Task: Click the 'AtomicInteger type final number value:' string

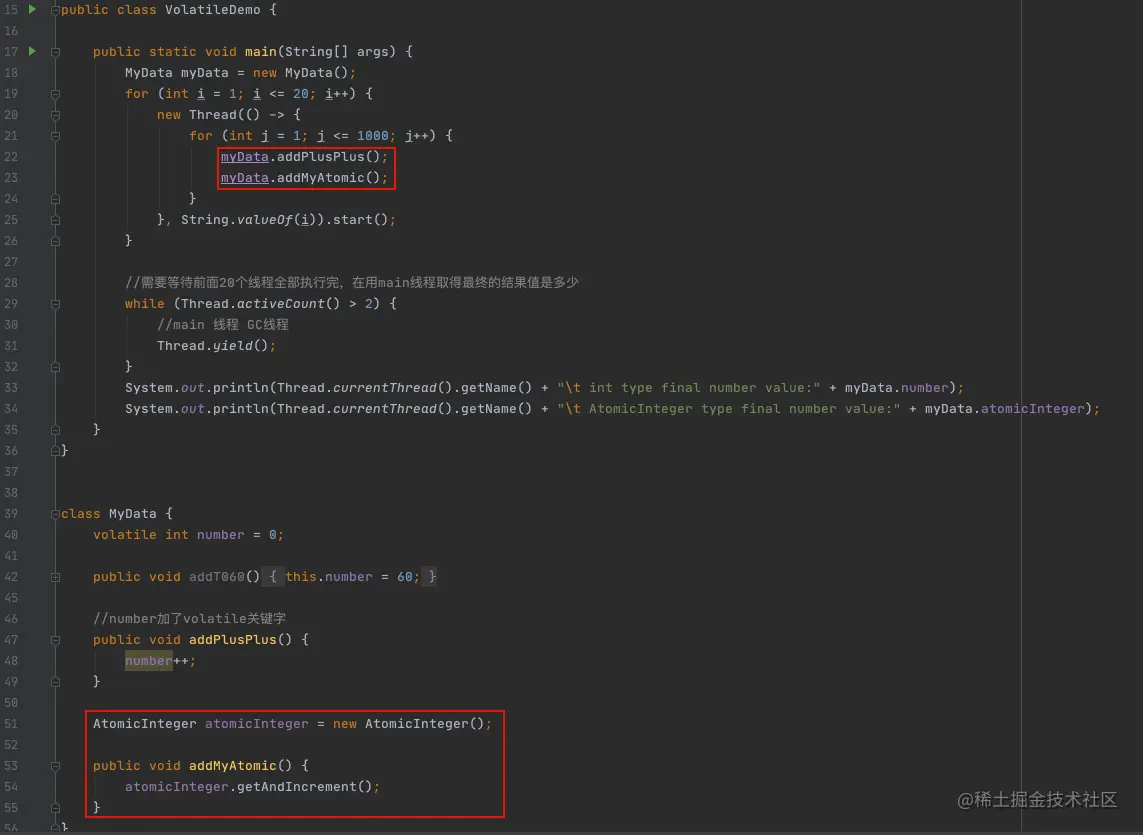Action: 729,409
